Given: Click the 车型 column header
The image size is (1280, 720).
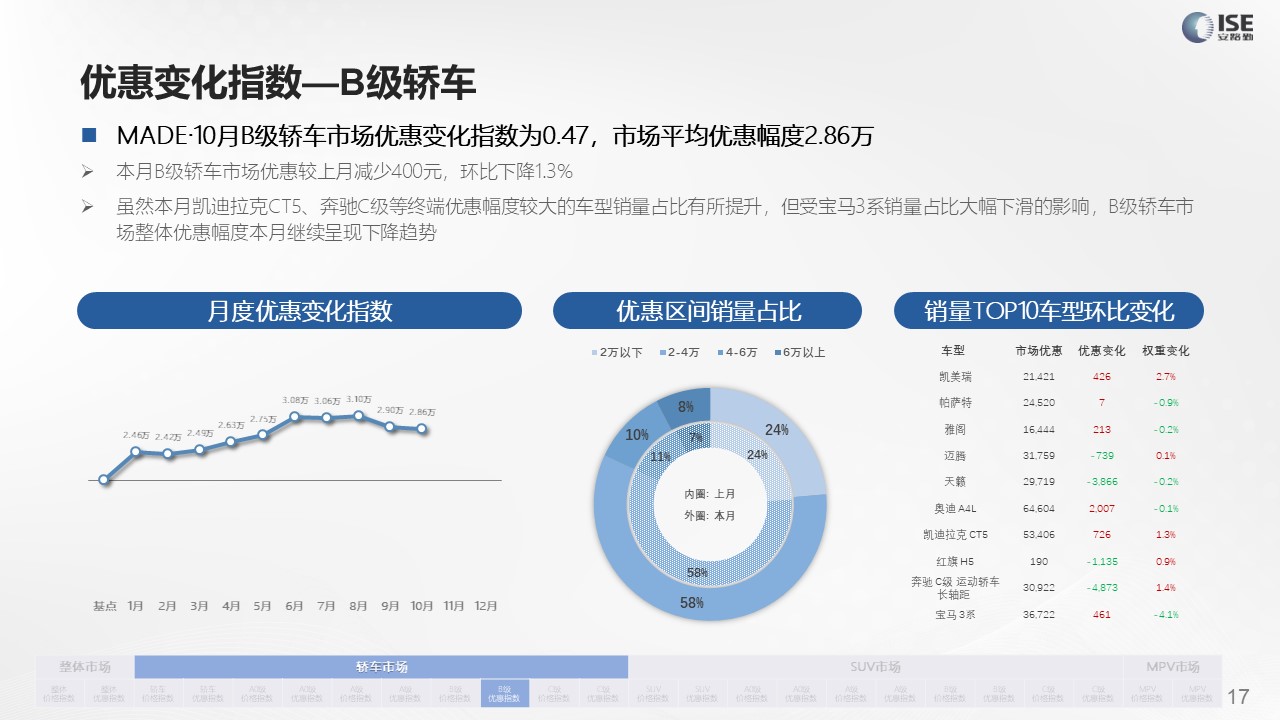Looking at the screenshot, I should [953, 351].
